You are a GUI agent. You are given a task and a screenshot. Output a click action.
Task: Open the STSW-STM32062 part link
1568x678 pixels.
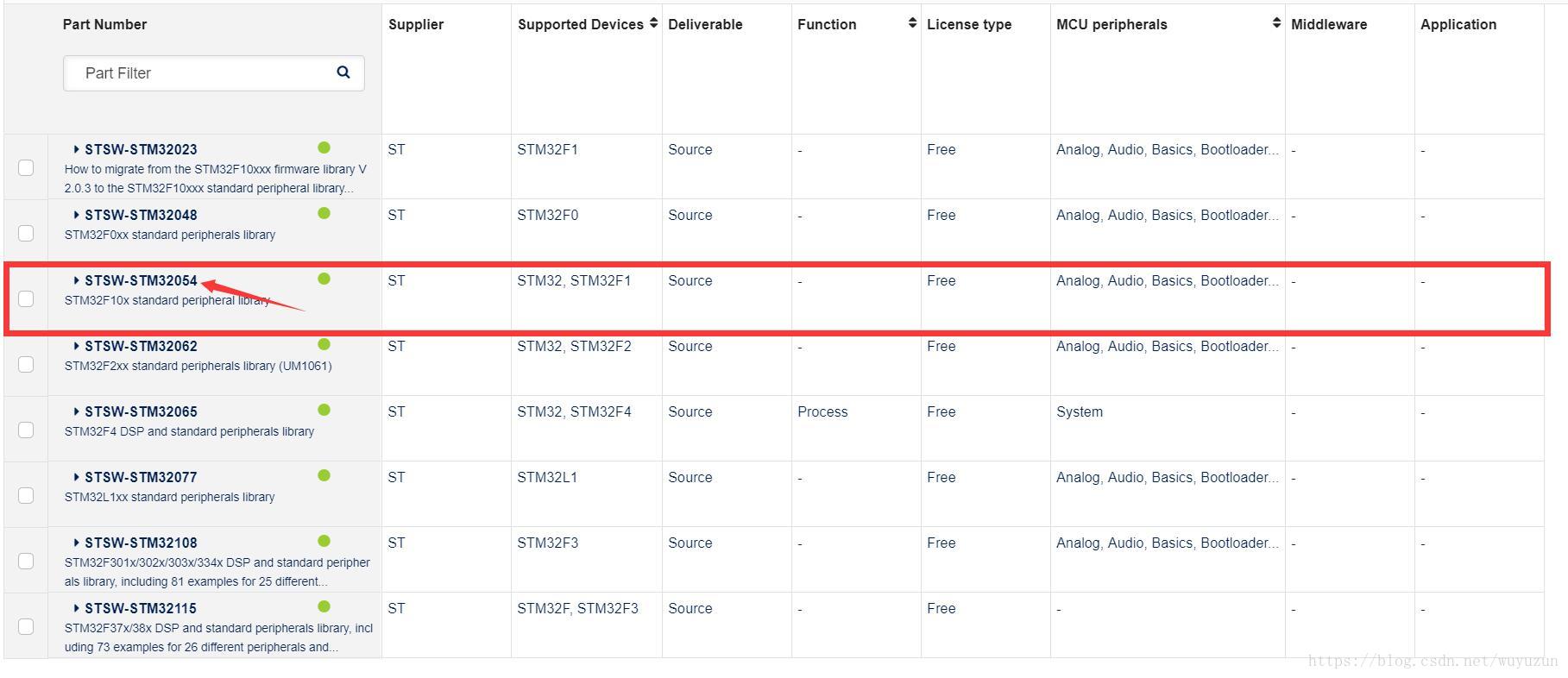(x=141, y=346)
